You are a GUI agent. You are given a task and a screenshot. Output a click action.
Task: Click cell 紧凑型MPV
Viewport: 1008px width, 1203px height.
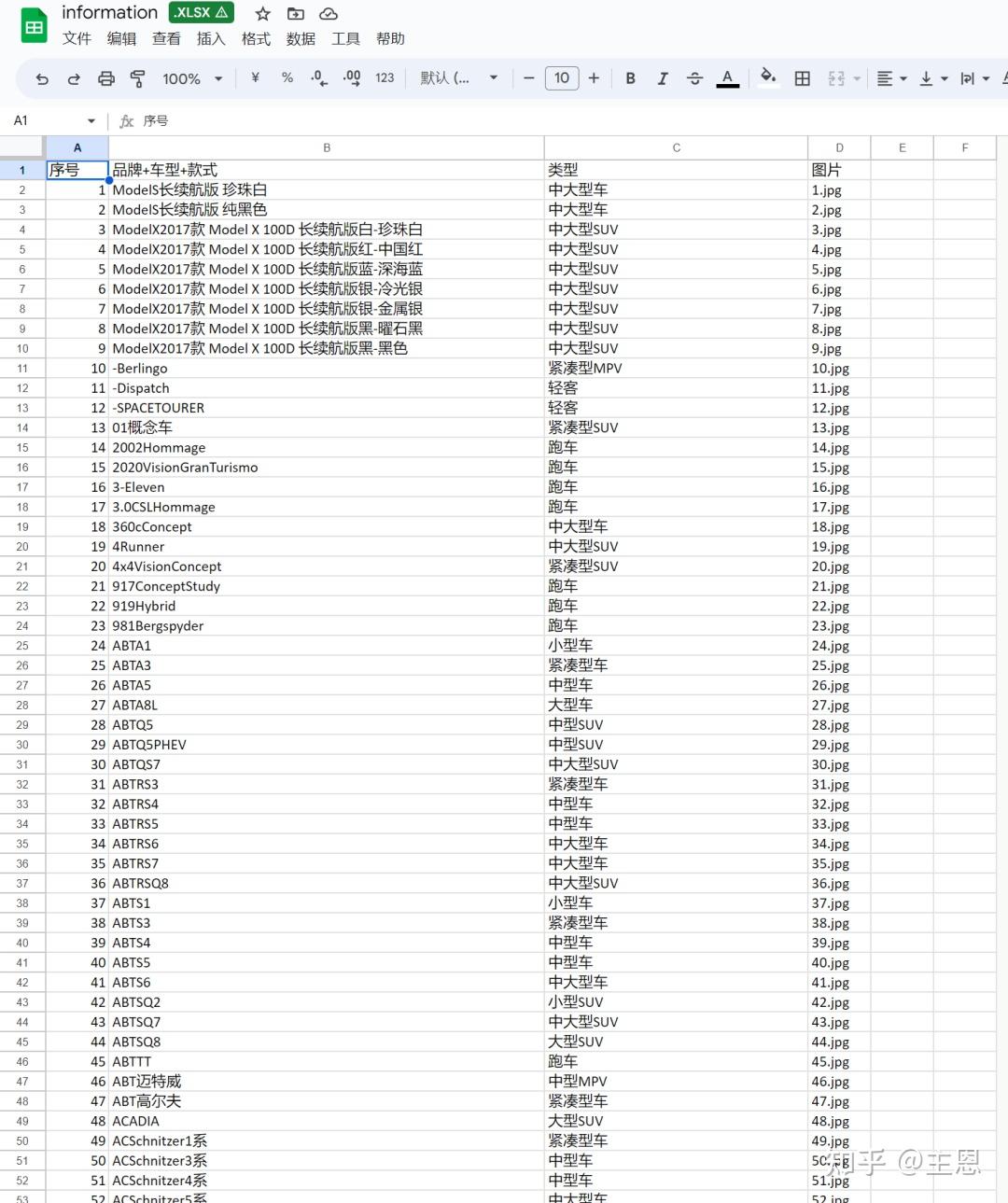pos(677,368)
